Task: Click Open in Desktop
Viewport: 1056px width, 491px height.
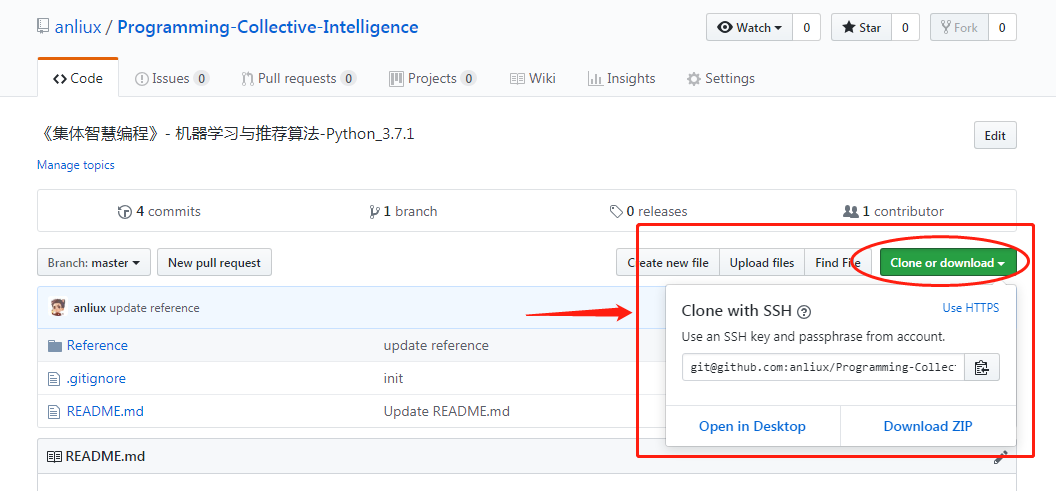Action: click(x=752, y=426)
